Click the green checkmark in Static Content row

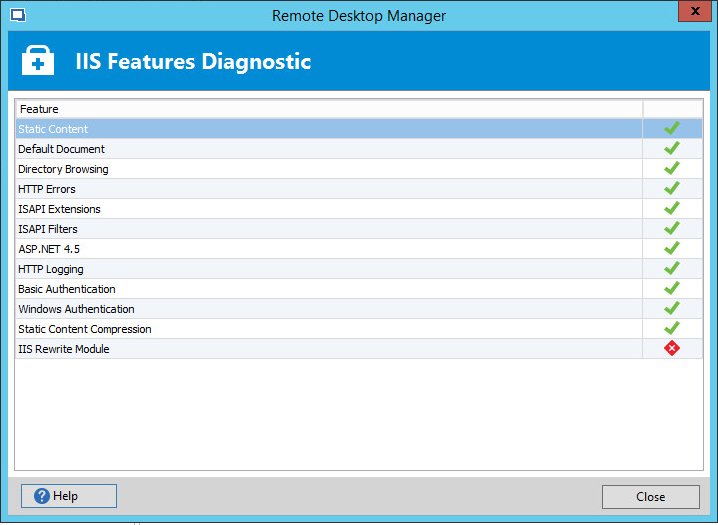point(672,129)
